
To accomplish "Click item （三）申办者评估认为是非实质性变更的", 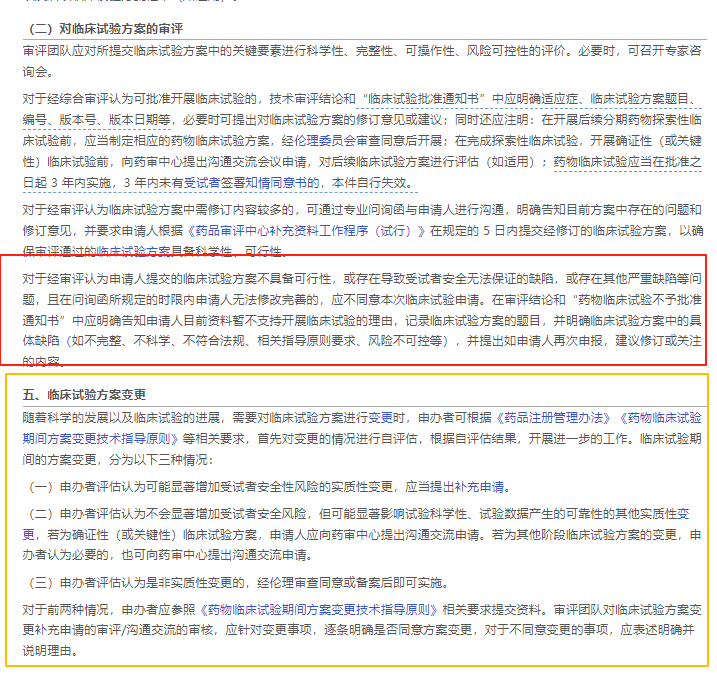I will tap(237, 583).
